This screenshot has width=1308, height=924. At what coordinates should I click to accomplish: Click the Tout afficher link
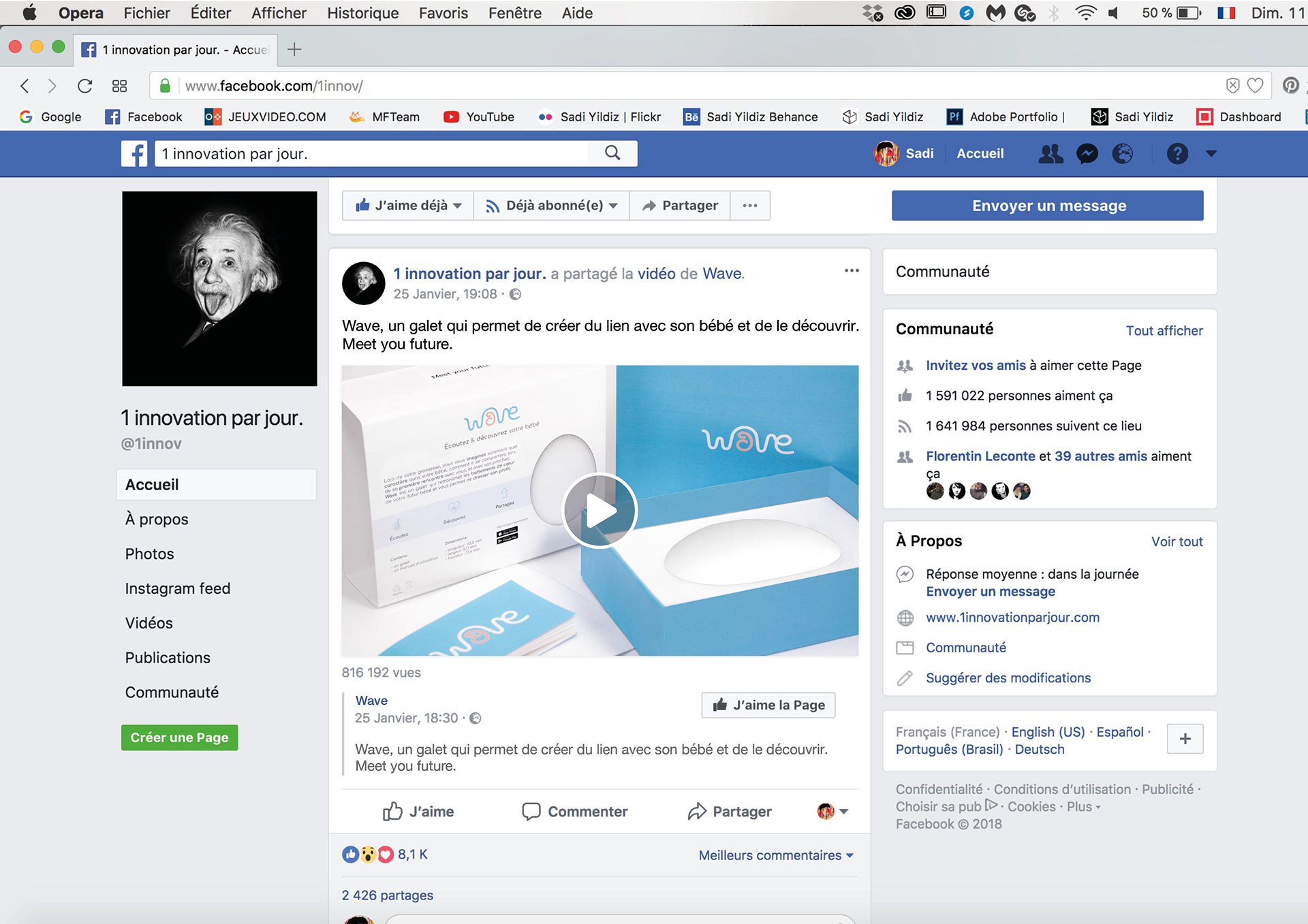pos(1164,331)
